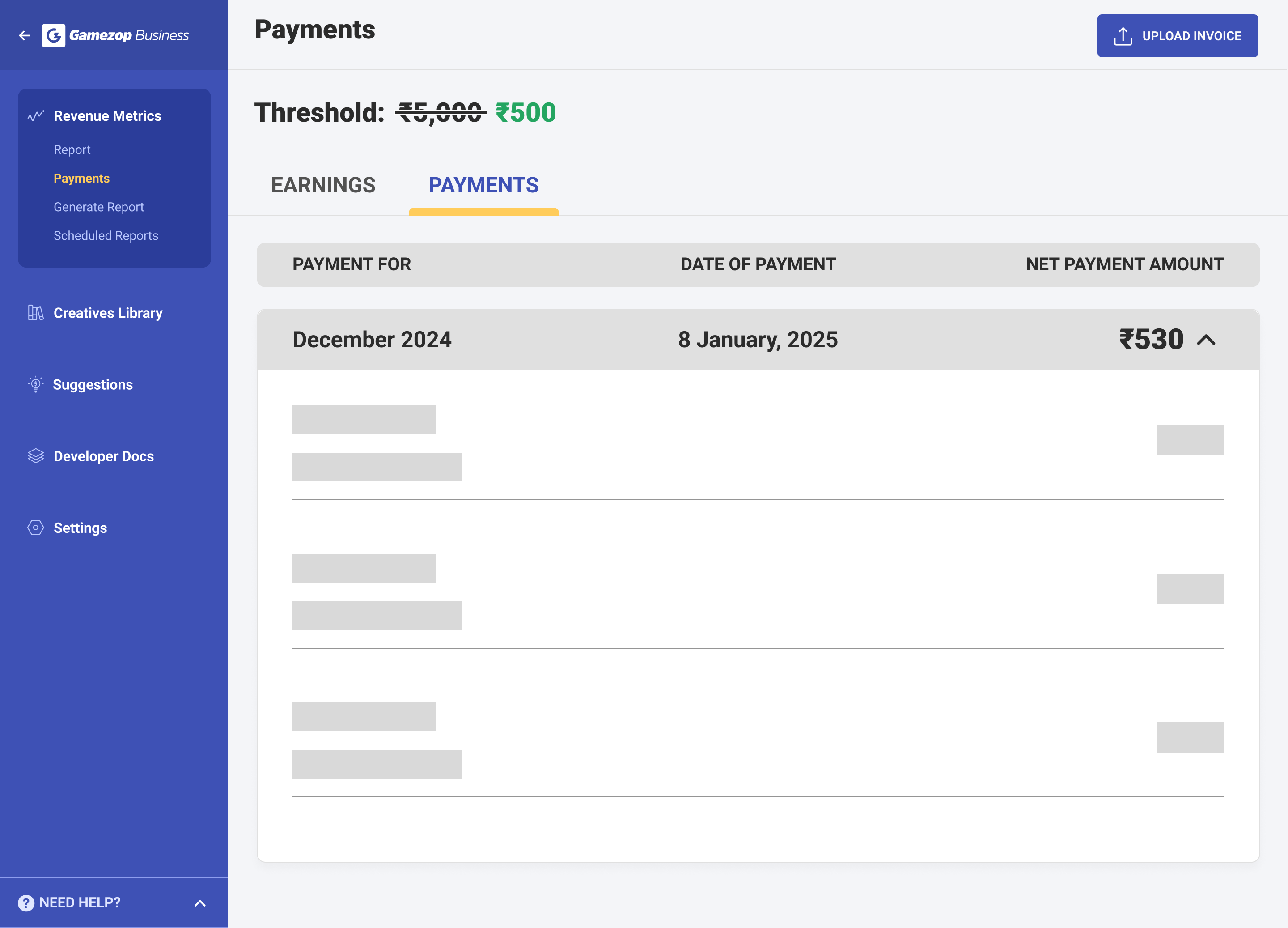Click the 8 January, 2025 date
Image resolution: width=1288 pixels, height=928 pixels.
tap(758, 340)
